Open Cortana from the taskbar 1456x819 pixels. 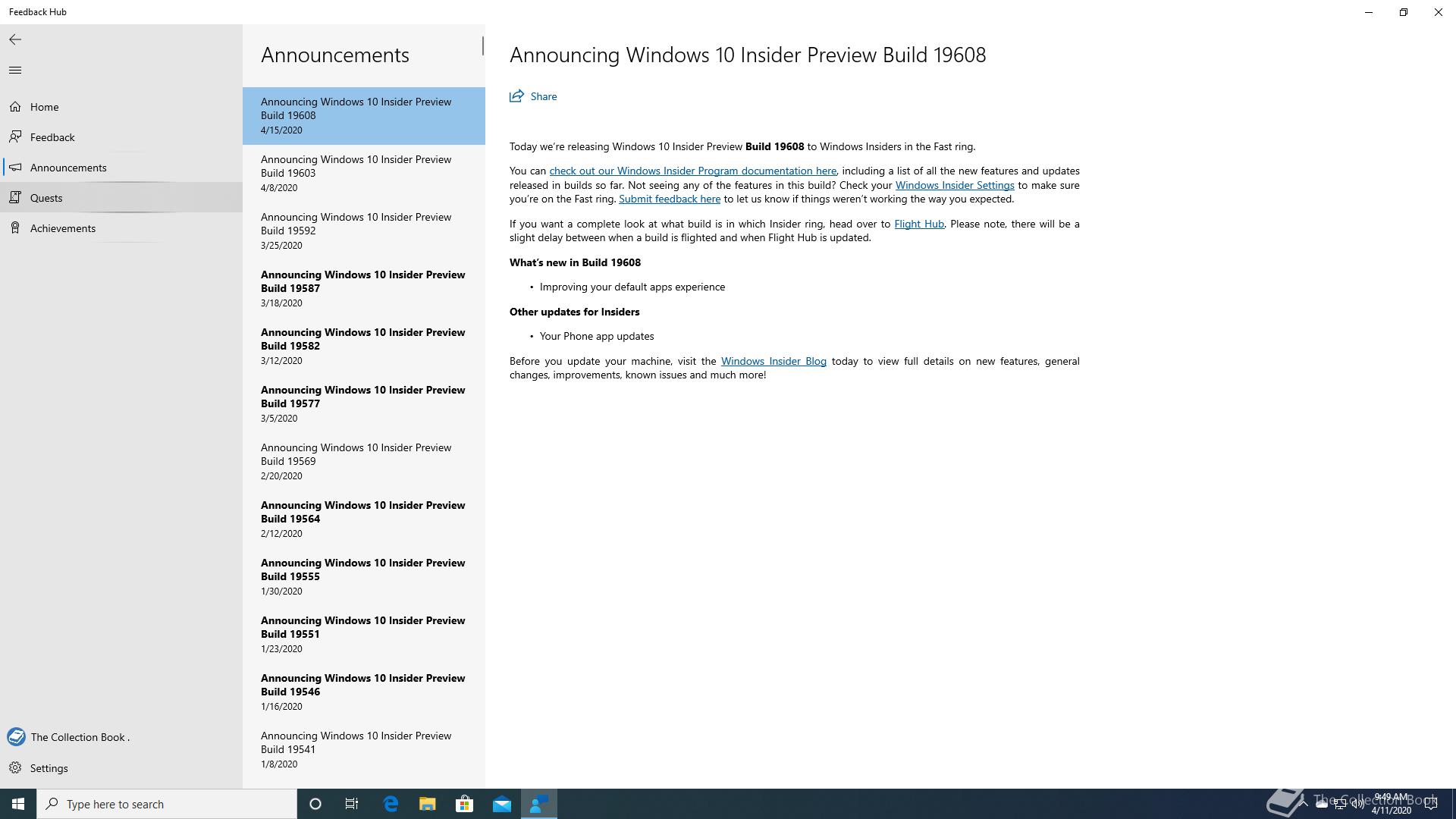pyautogui.click(x=315, y=804)
